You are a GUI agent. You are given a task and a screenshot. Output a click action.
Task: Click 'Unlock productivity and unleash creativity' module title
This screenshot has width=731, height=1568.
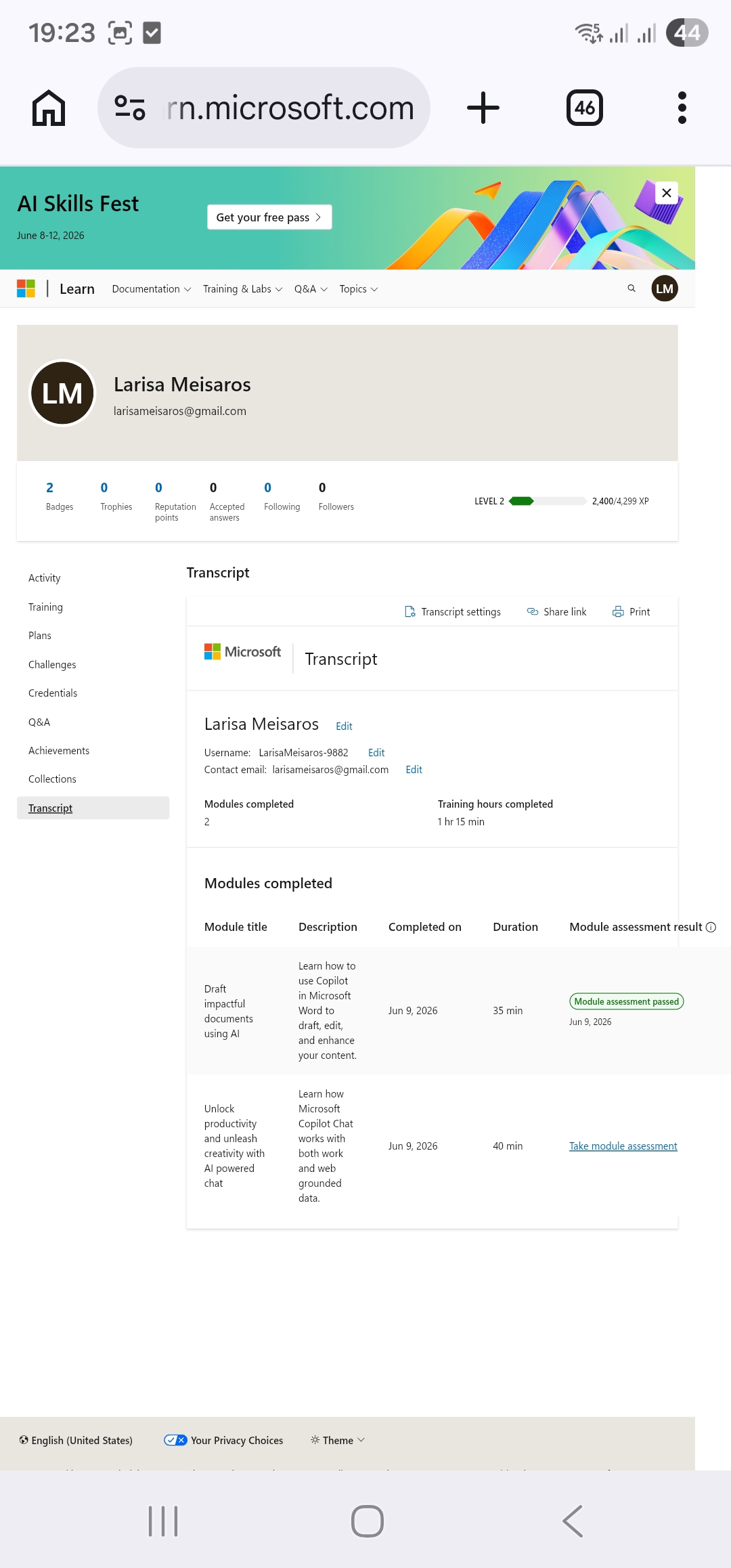click(x=234, y=1146)
